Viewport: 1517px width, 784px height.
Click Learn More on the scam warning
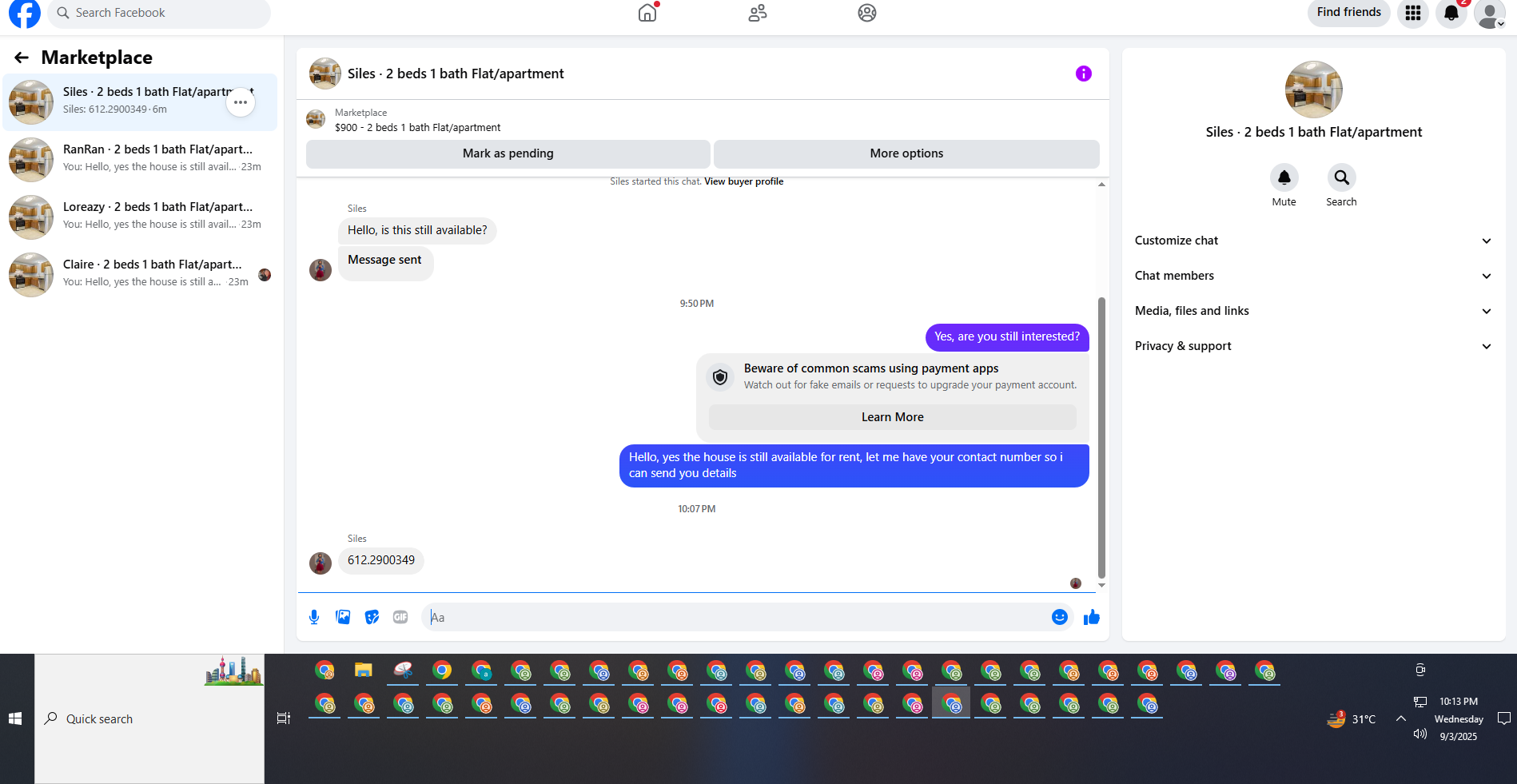pos(893,417)
